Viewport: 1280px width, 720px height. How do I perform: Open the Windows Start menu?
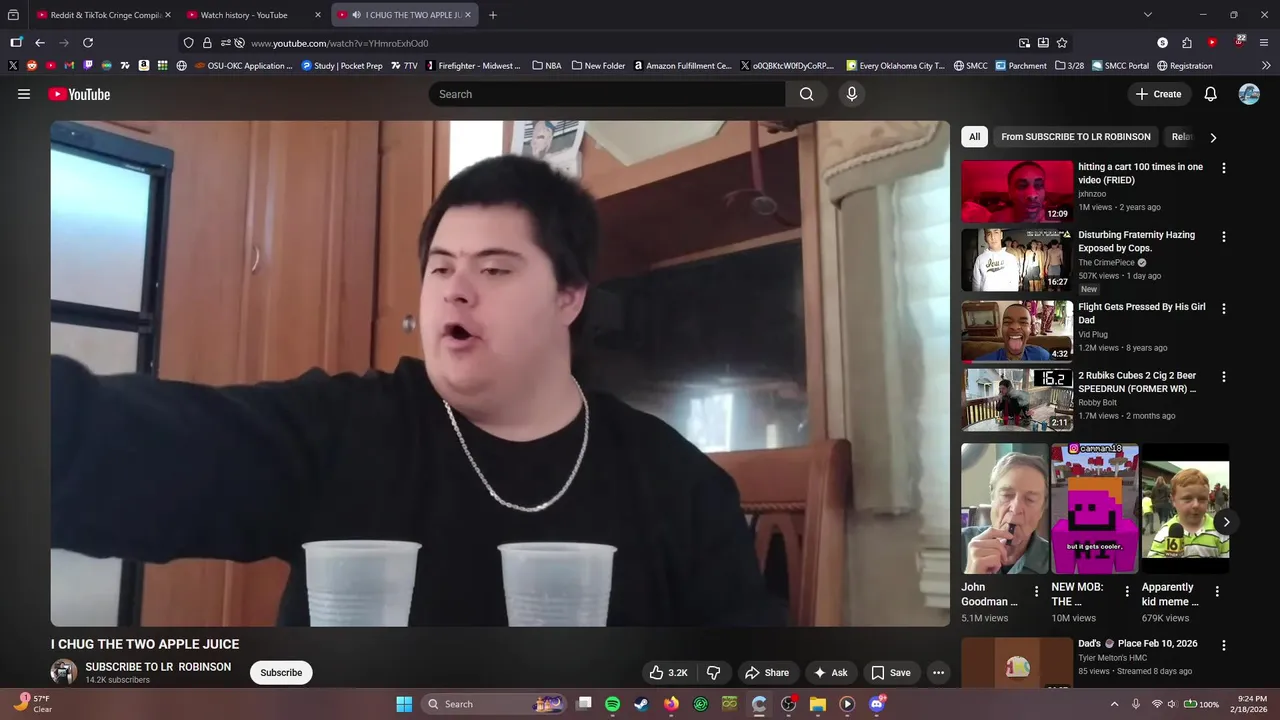pyautogui.click(x=404, y=704)
